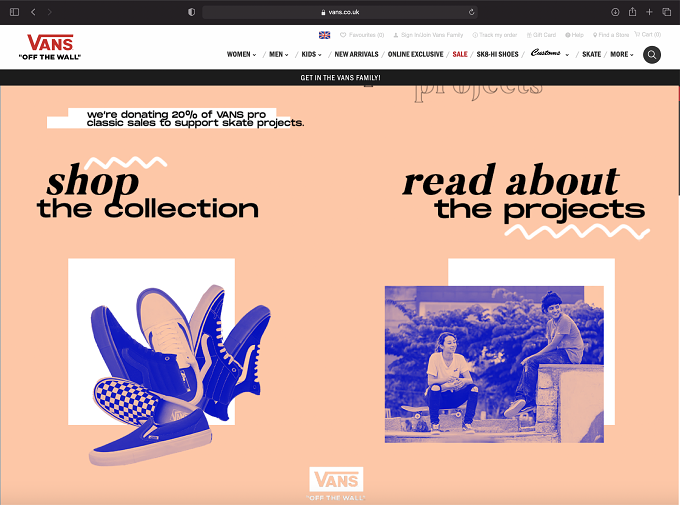
Task: Open the MORE dropdown menu
Action: point(622,54)
